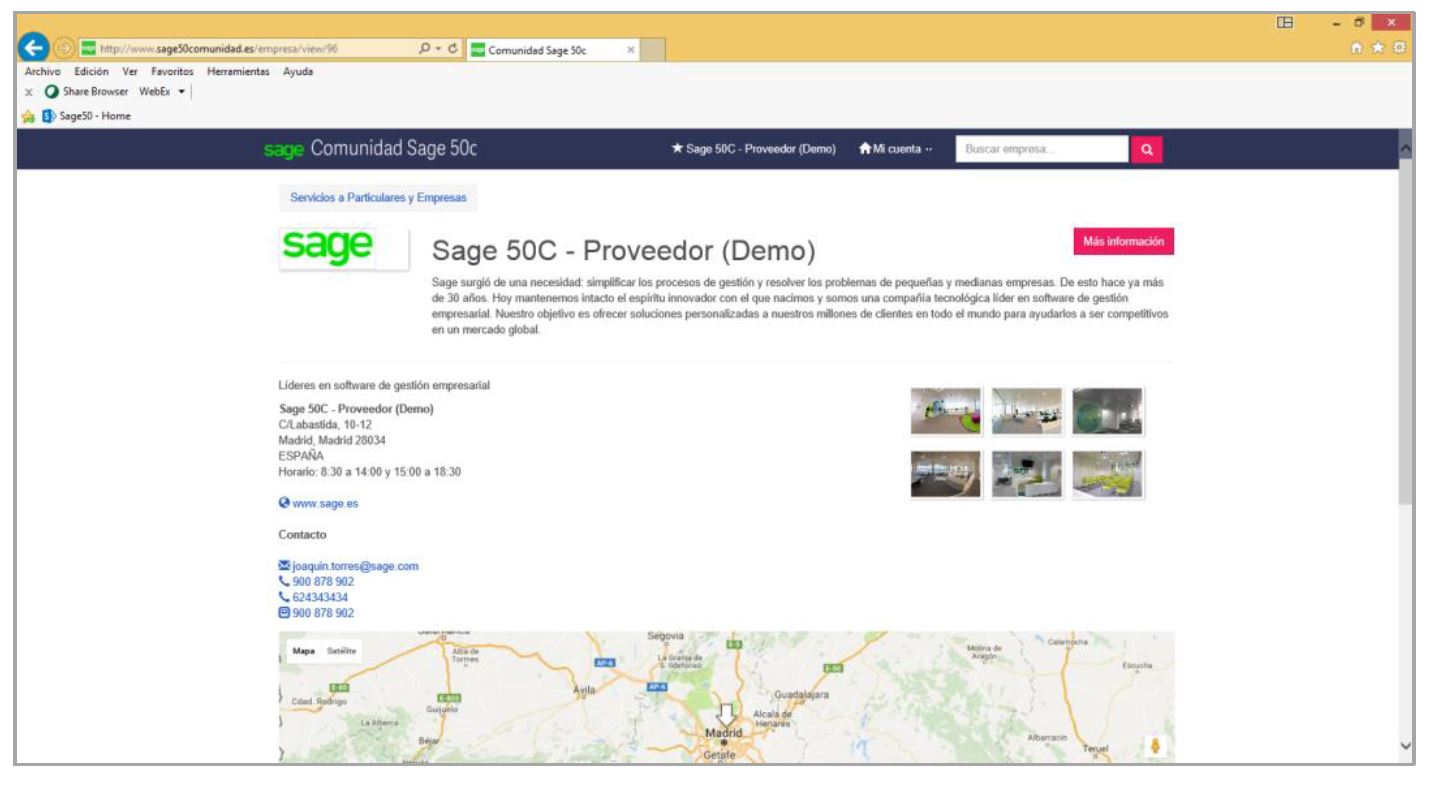
Task: Click the globe icon beside www.sage.es
Action: point(284,504)
